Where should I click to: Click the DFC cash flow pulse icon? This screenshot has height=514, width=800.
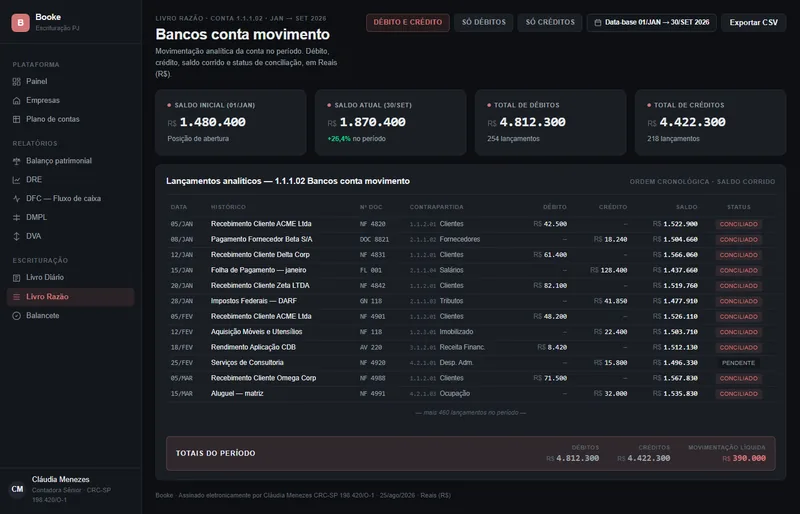[x=16, y=199]
